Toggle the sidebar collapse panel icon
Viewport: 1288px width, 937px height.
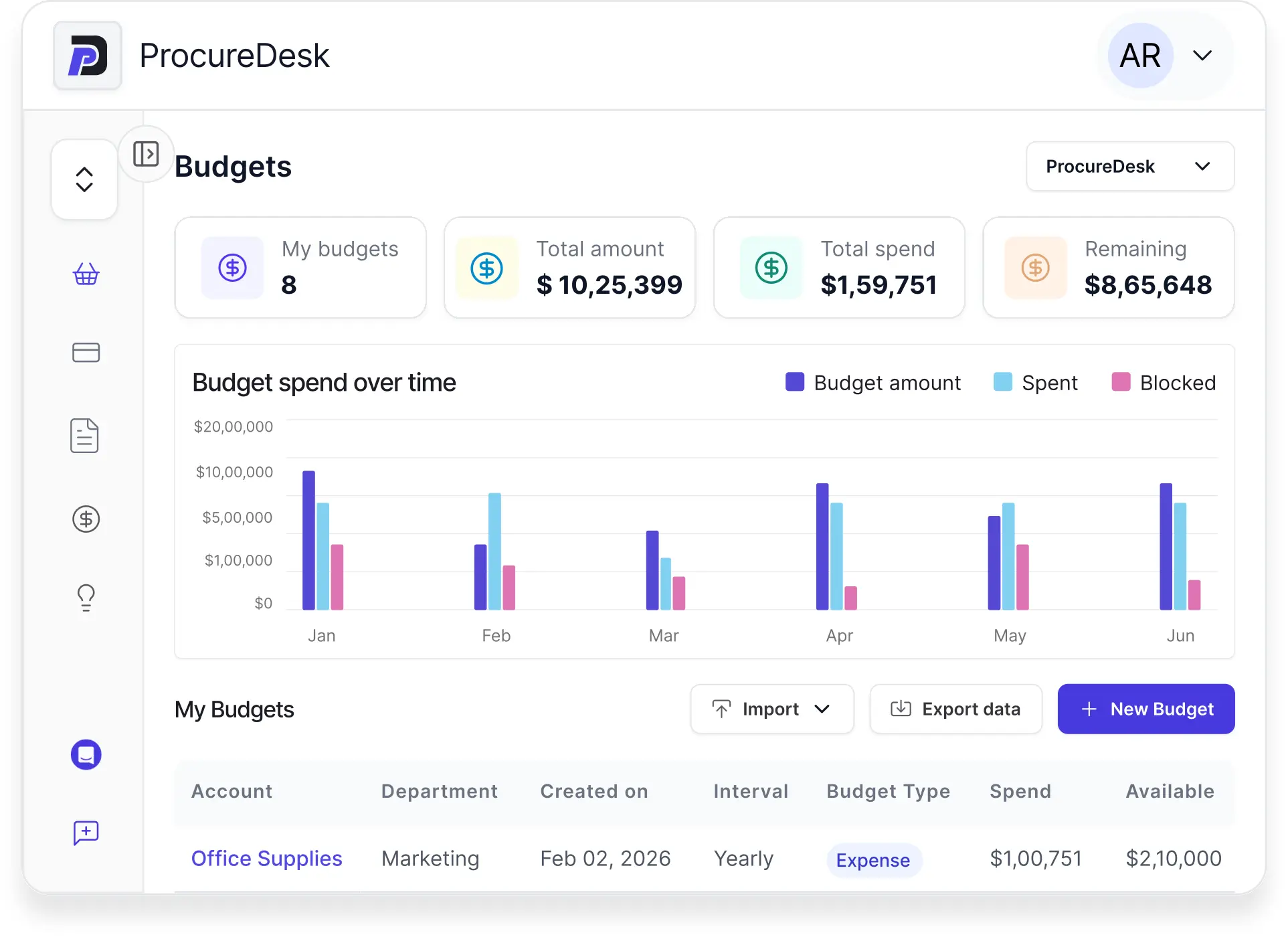pos(145,154)
